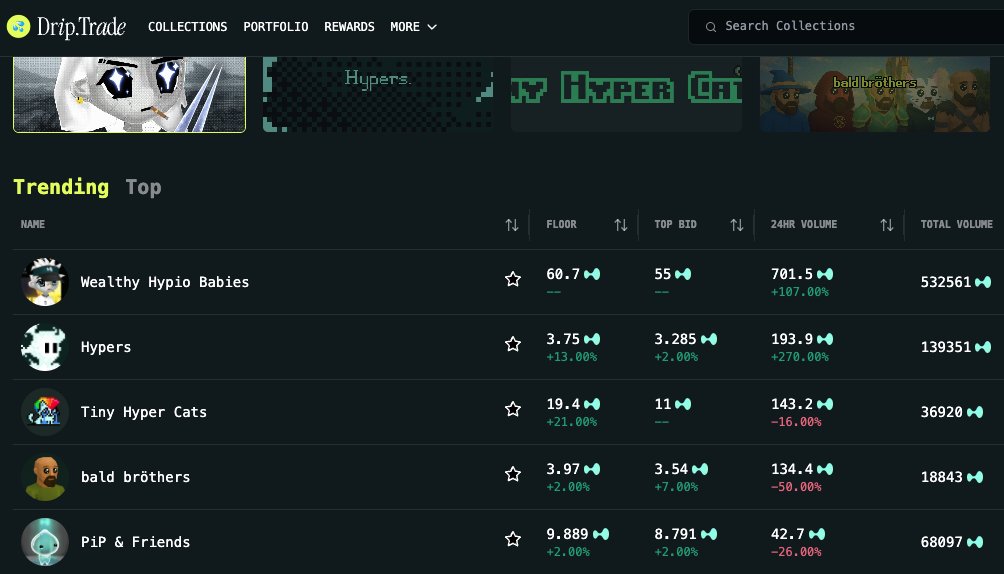Favorite Tiny Hyper Cats with star
This screenshot has width=1004, height=574.
coord(513,409)
